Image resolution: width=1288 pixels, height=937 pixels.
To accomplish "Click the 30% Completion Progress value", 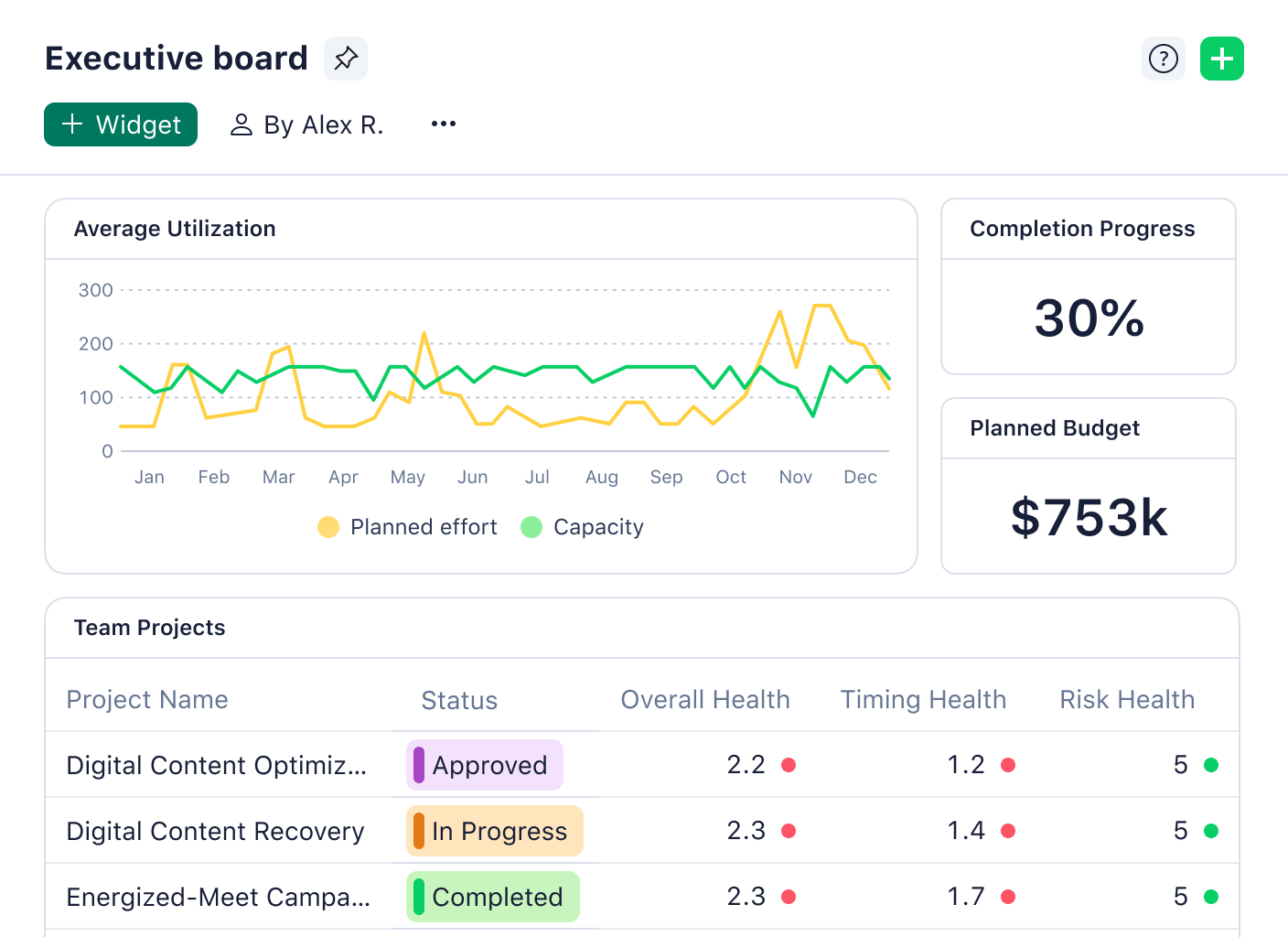I will [1088, 319].
